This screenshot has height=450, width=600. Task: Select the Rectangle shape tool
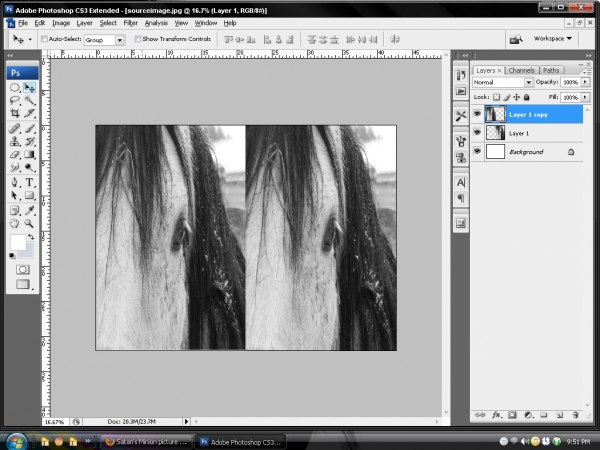[x=29, y=196]
